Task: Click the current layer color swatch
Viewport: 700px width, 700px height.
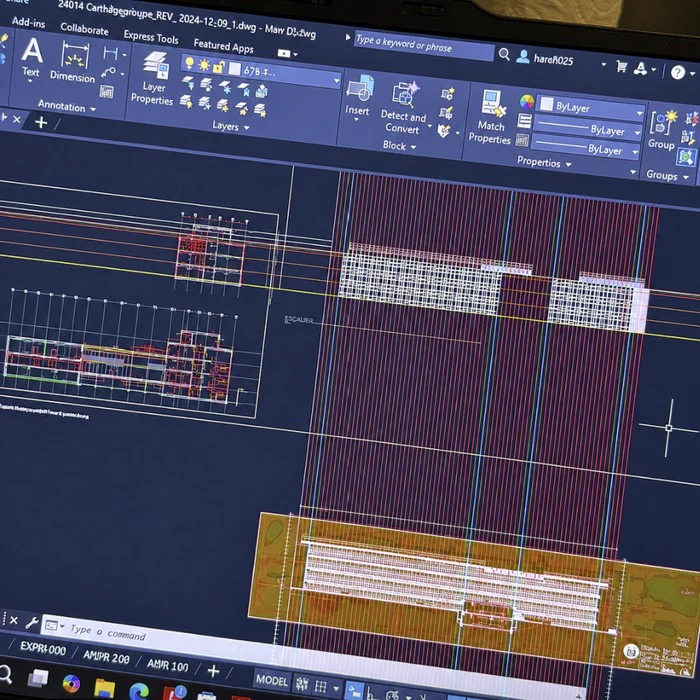Action: (x=235, y=69)
